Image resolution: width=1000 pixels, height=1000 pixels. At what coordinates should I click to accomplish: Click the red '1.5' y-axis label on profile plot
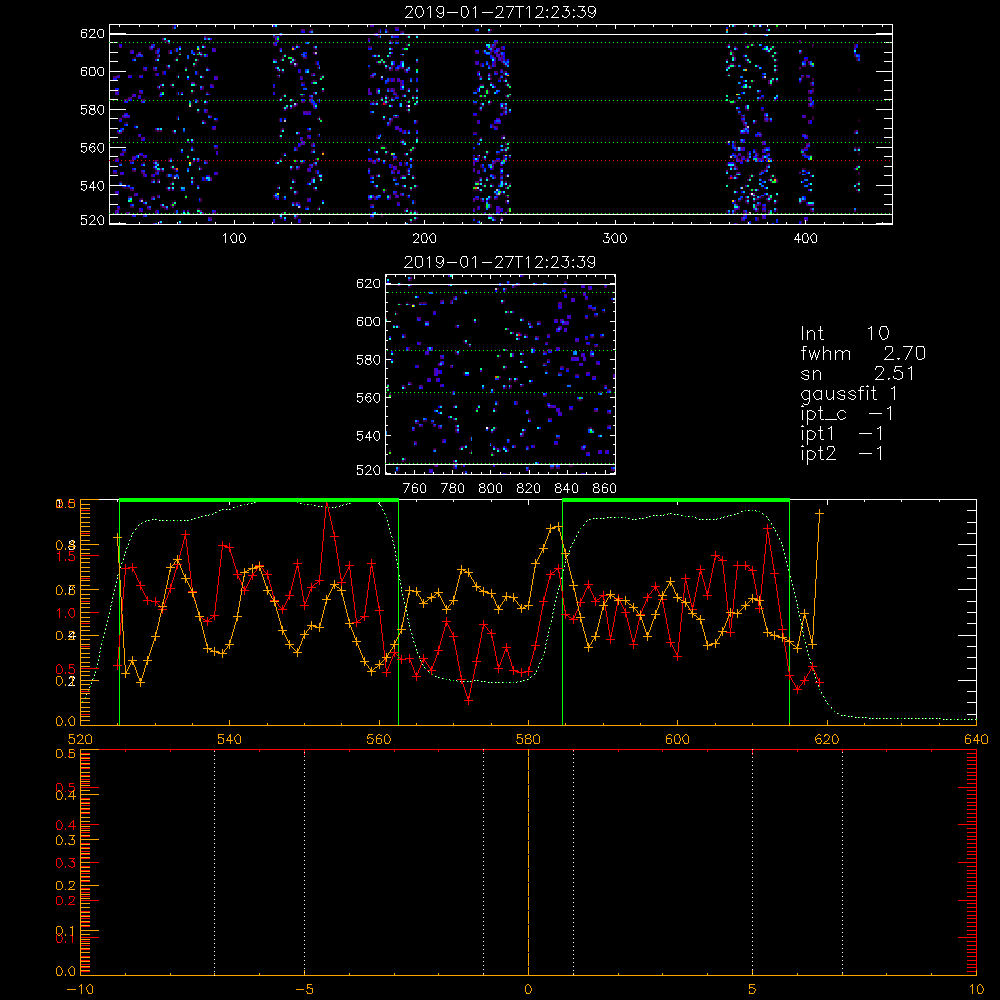pos(66,556)
